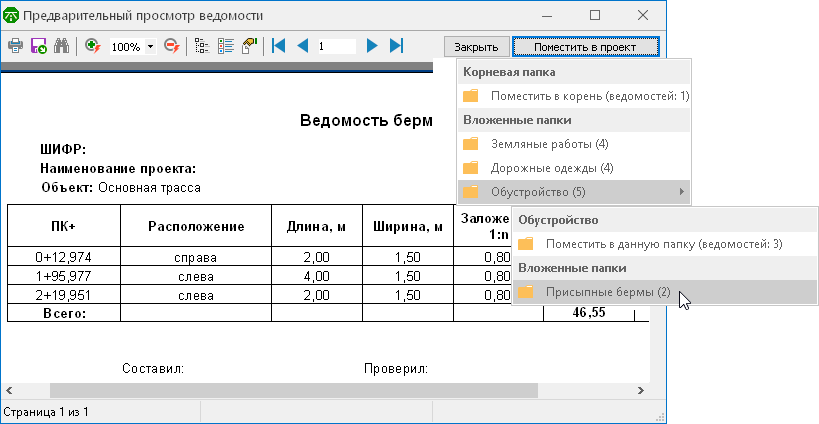This screenshot has width=819, height=424.
Task: Open the page settings icon
Action: (250, 46)
